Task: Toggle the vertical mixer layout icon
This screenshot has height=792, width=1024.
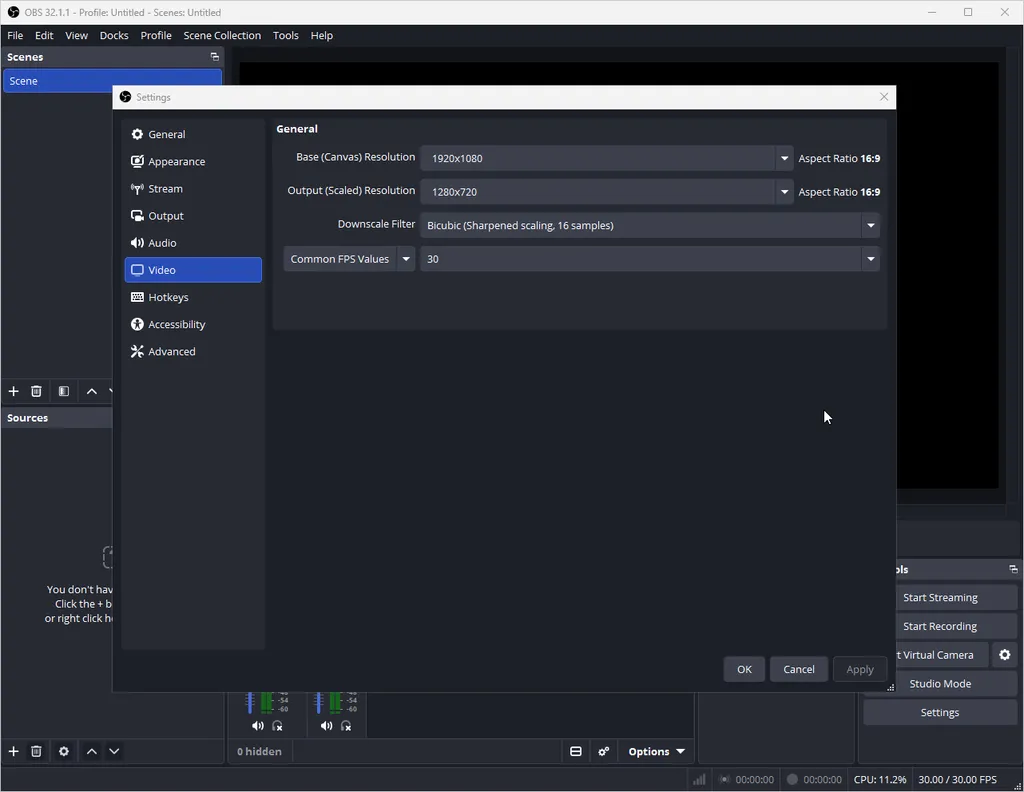Action: pos(576,751)
